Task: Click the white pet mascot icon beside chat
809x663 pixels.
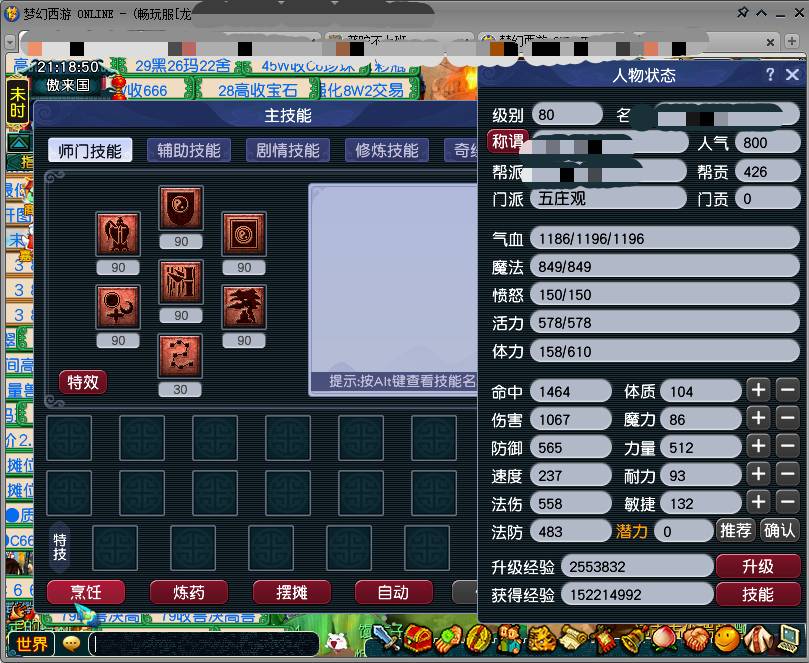Action: coord(337,642)
